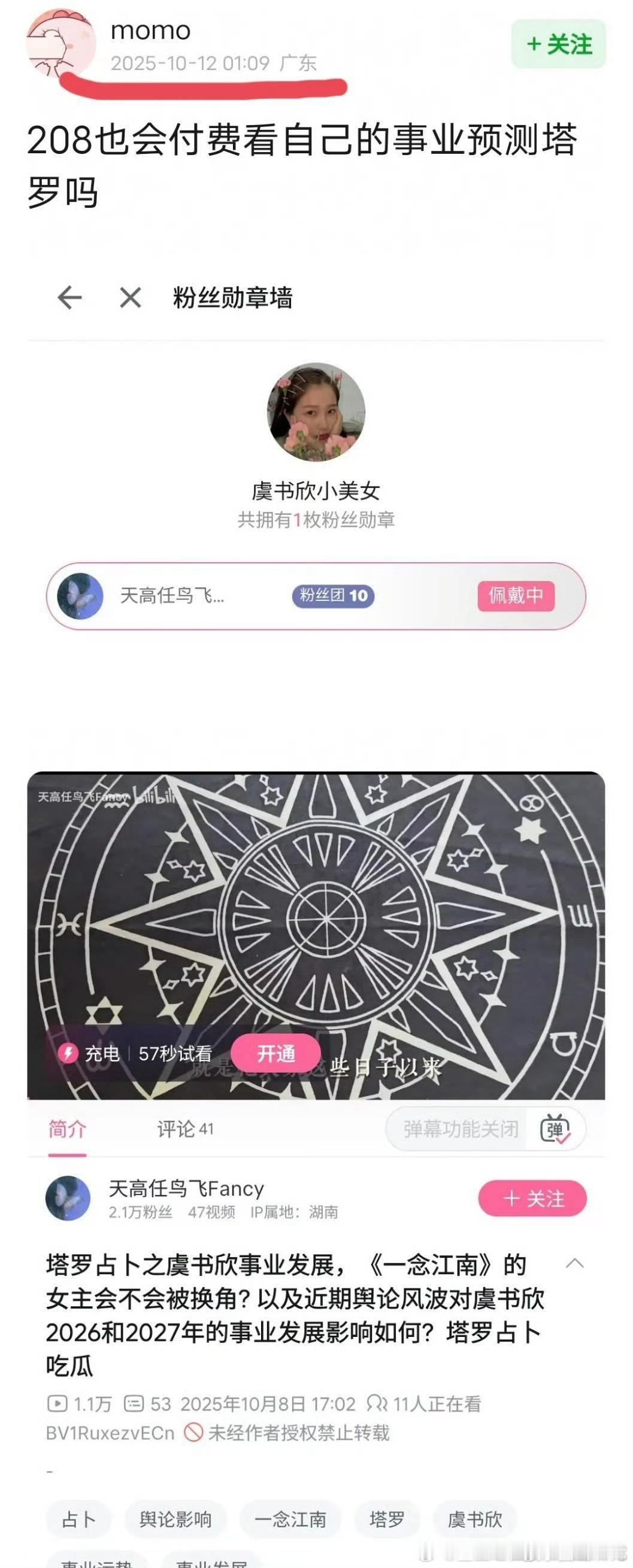Toggle the 佩戴中 medal wearing status
The width and height of the screenshot is (633, 1568).
coord(516,595)
